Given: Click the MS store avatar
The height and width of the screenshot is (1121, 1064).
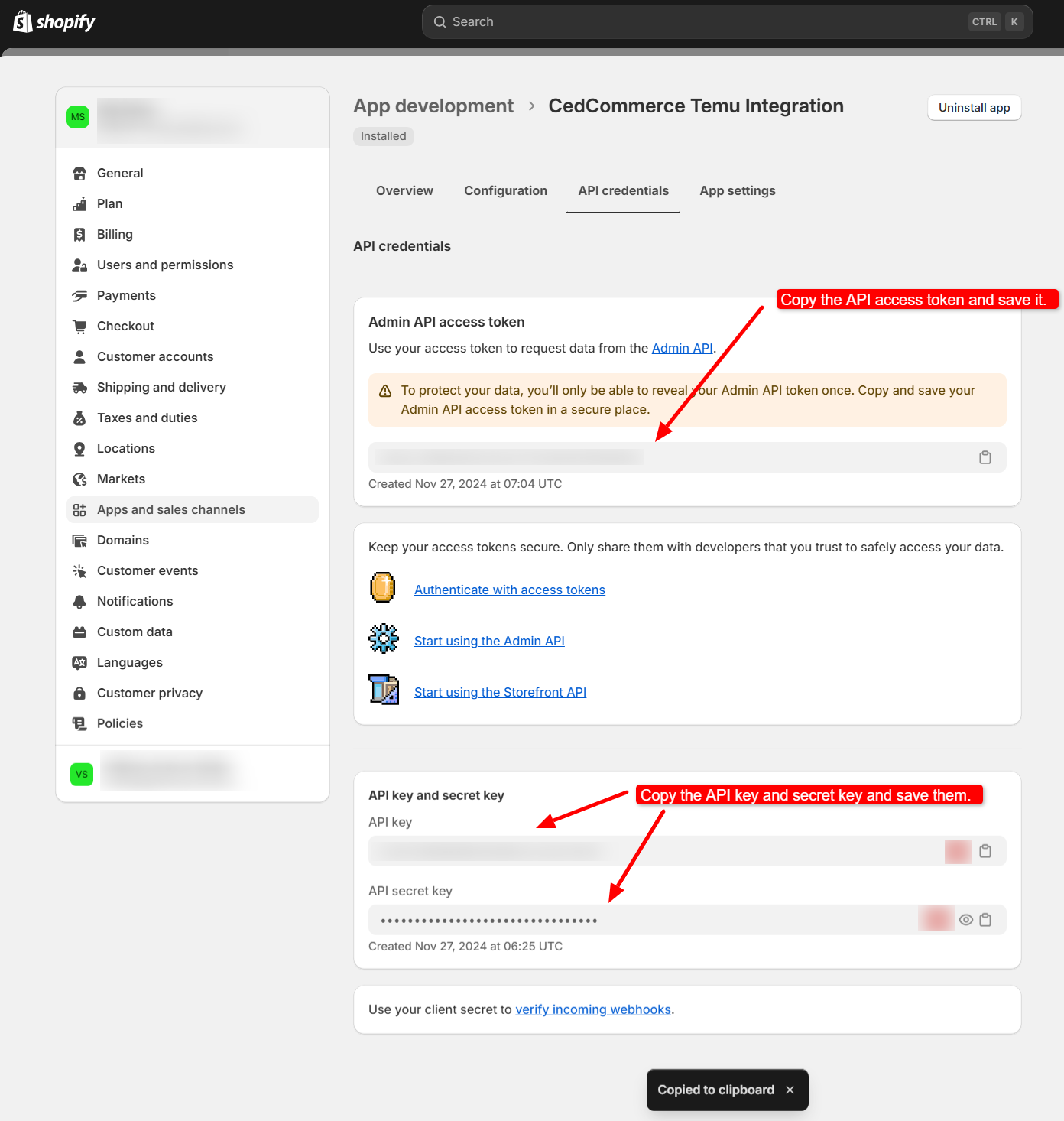Looking at the screenshot, I should point(78,117).
